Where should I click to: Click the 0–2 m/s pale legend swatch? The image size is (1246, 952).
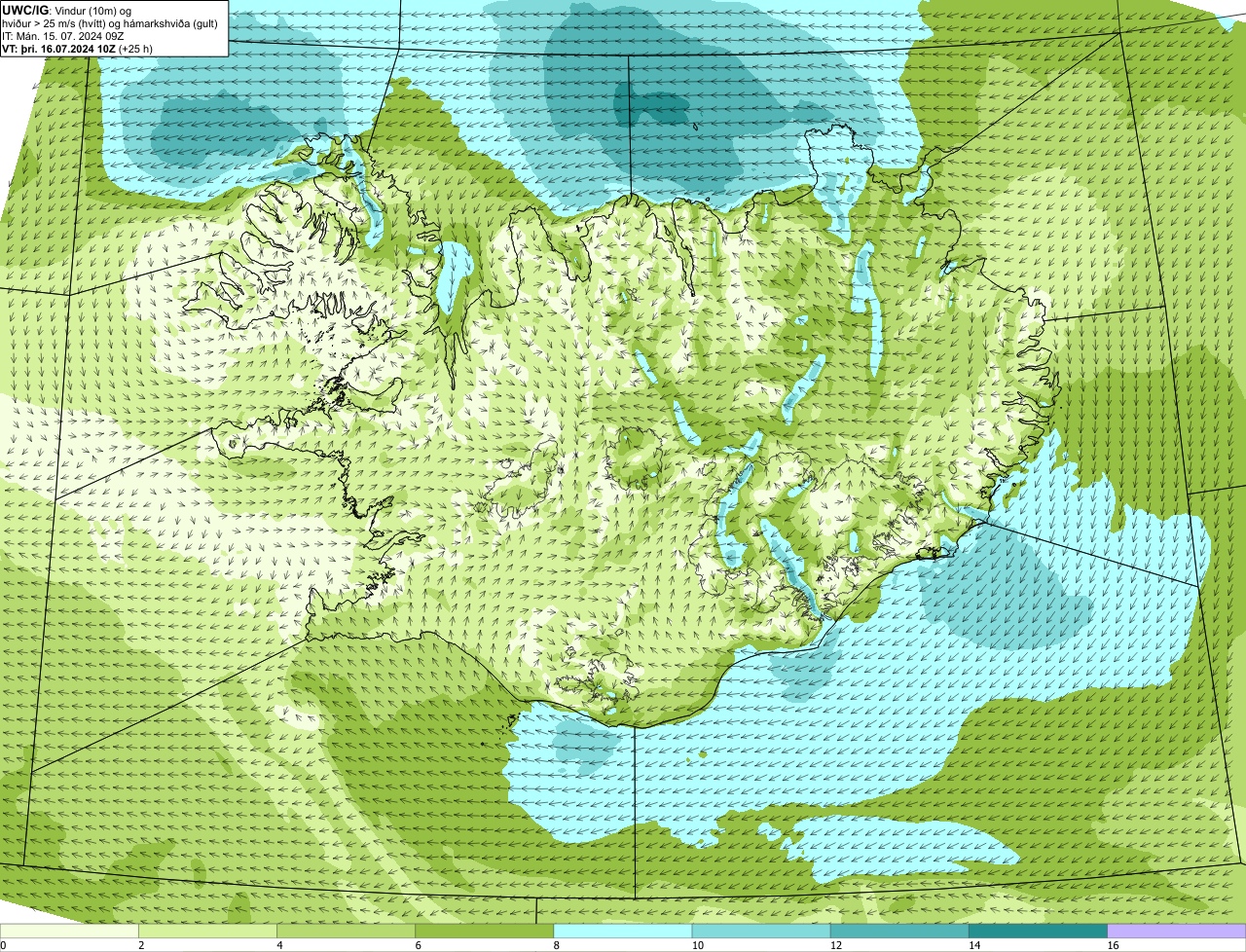[x=70, y=932]
